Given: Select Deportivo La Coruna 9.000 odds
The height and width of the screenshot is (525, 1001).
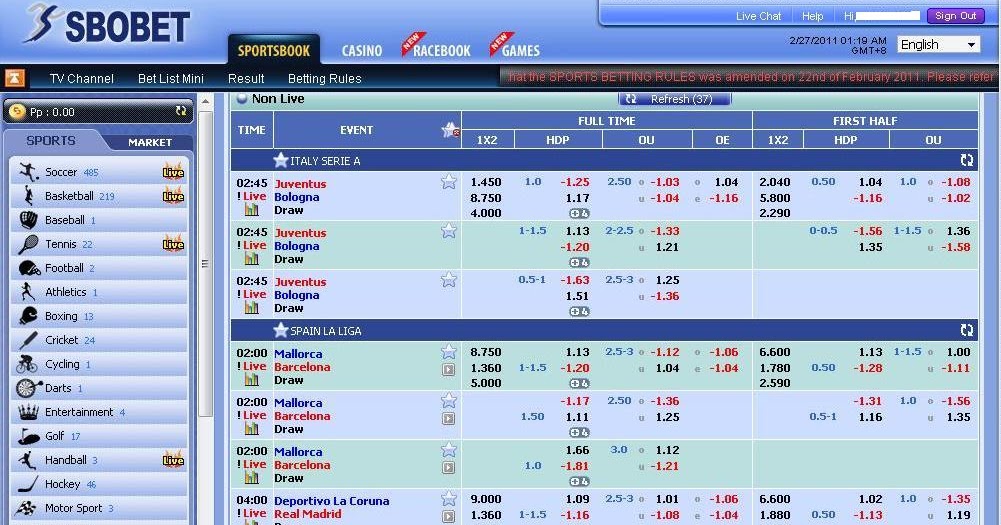Looking at the screenshot, I should [x=486, y=499].
